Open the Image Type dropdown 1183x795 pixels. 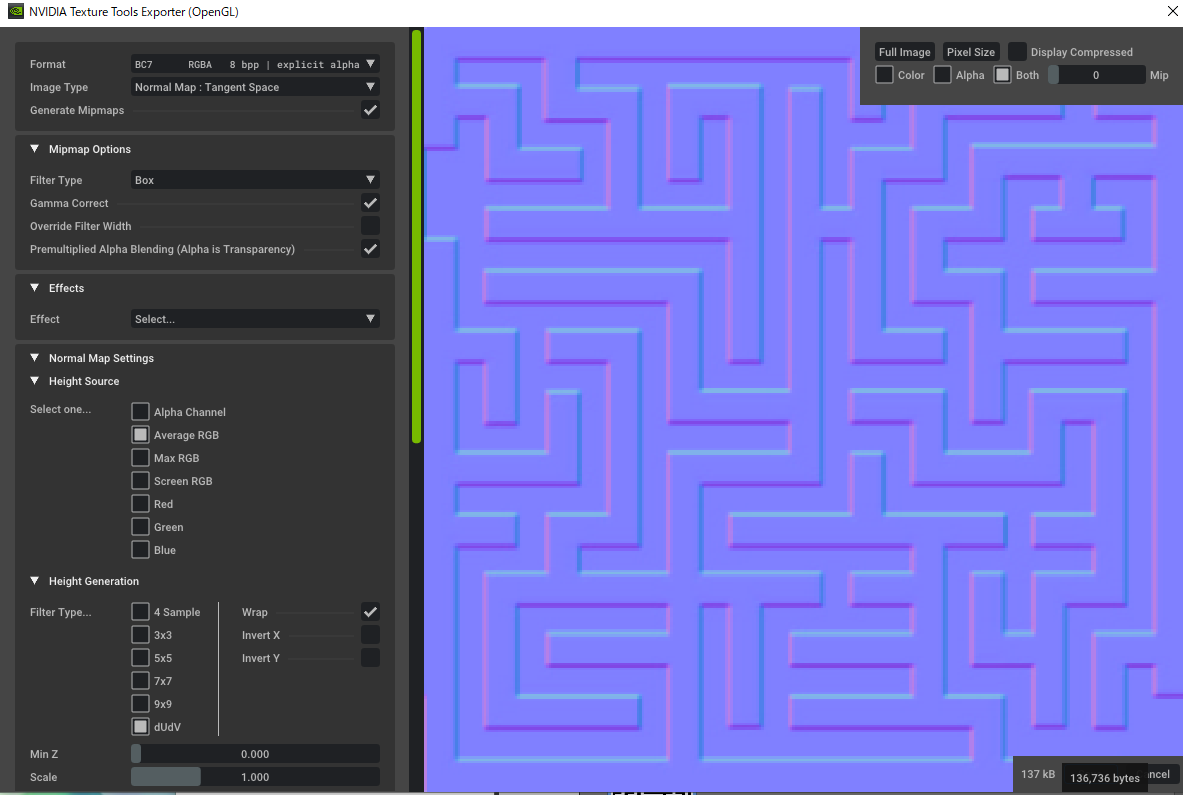coord(255,87)
